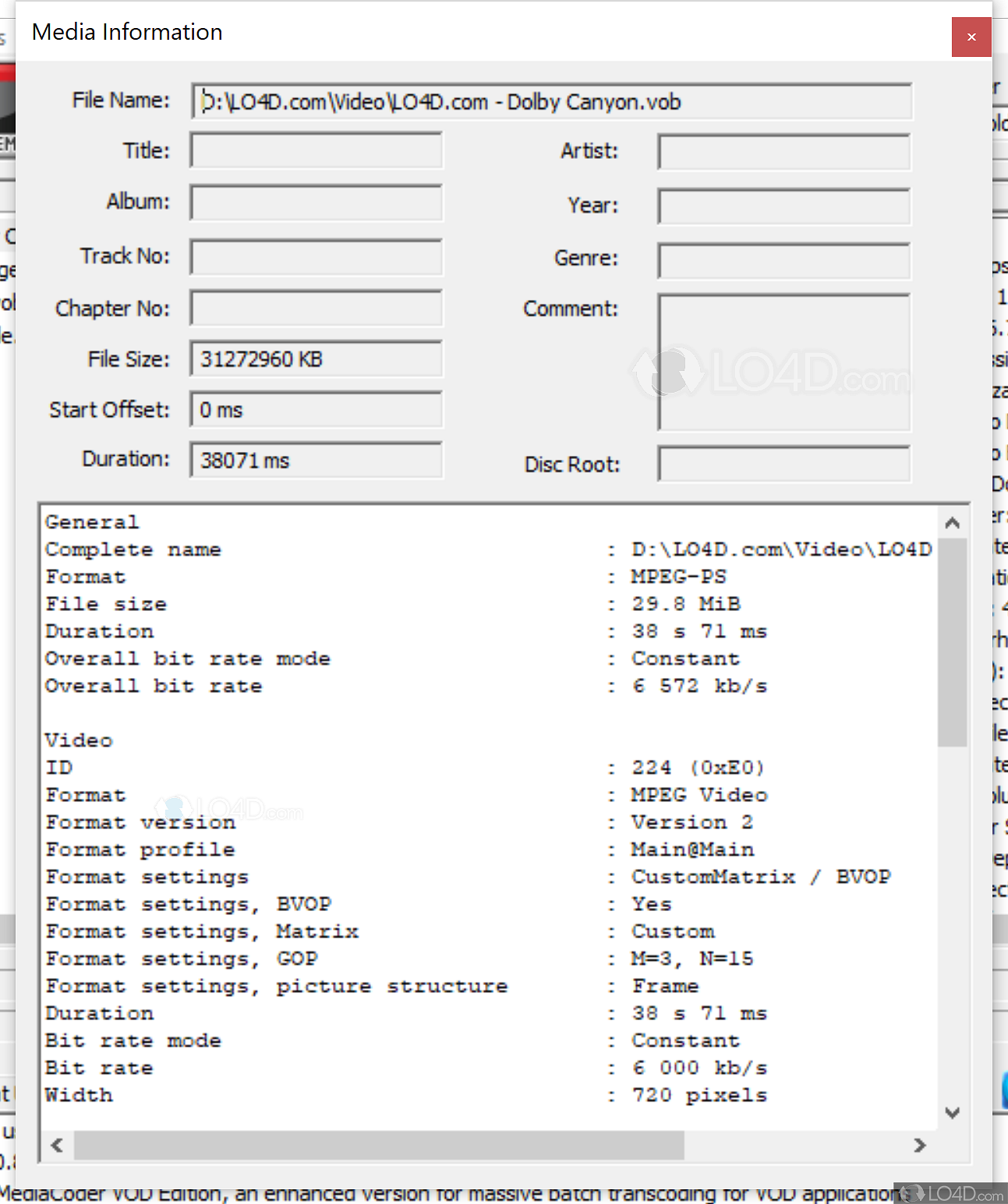The image size is (1008, 1204).
Task: Click inside the Comment text area
Action: coord(783,362)
